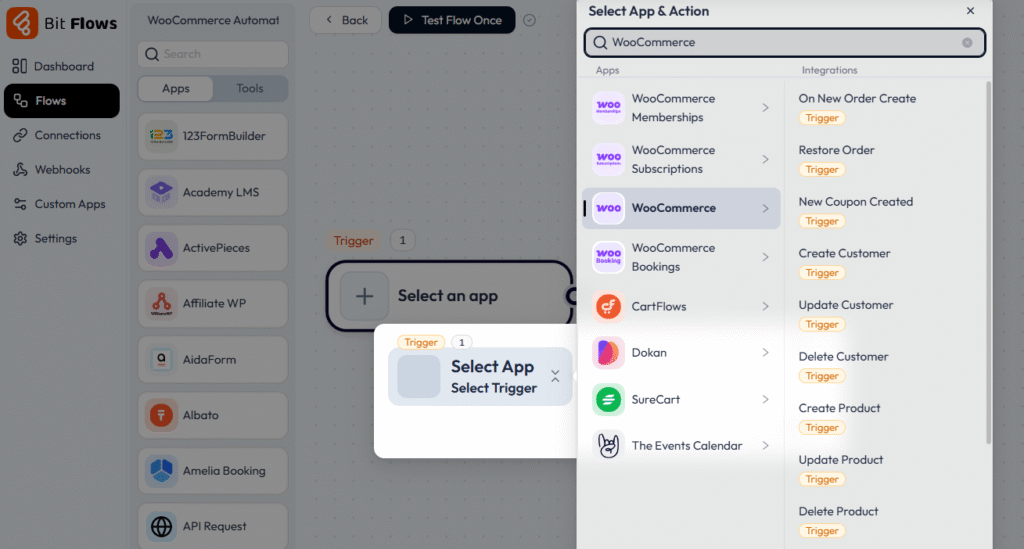Click the ActivePieces icon

point(161,248)
